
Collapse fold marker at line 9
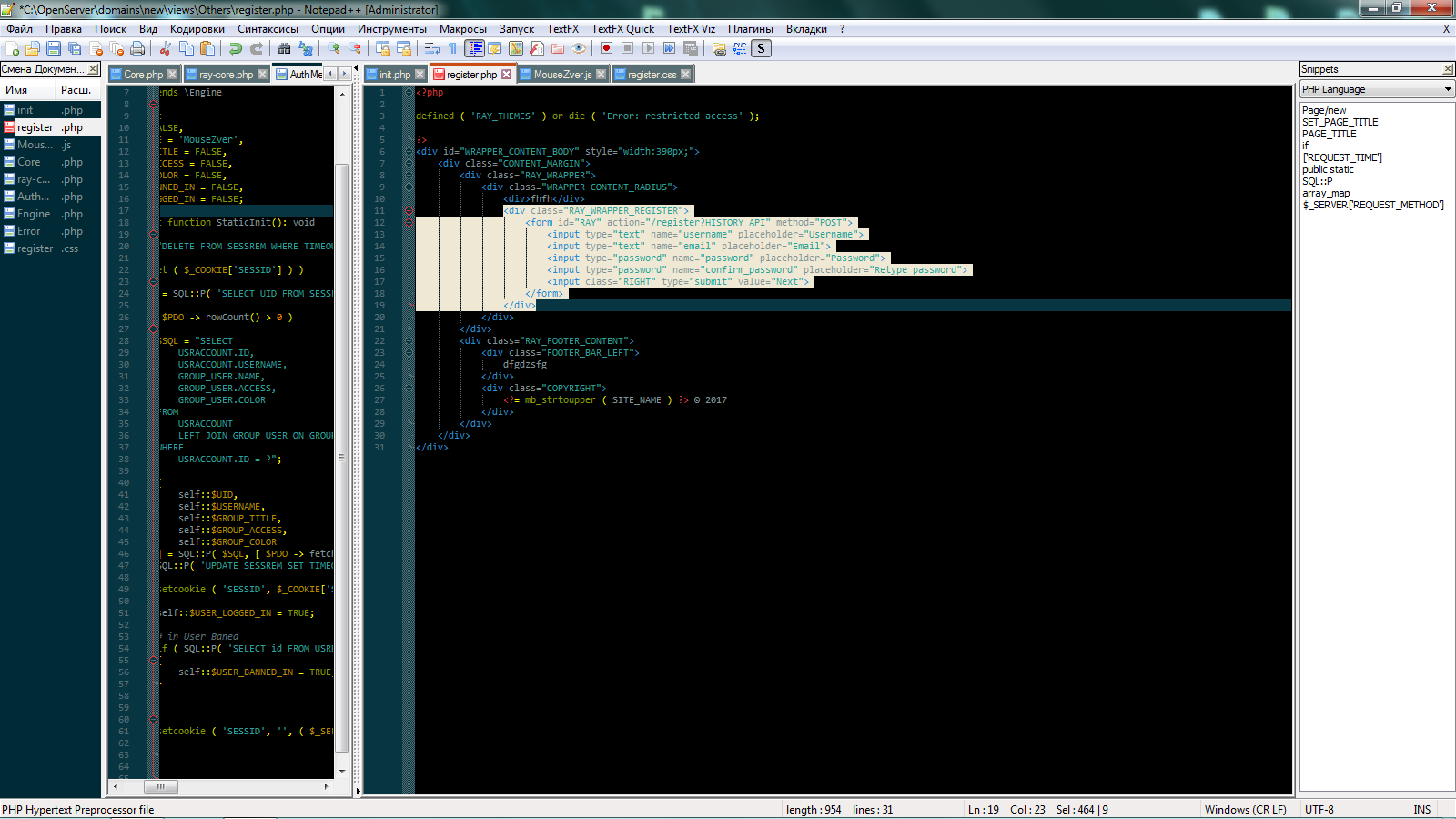point(409,187)
